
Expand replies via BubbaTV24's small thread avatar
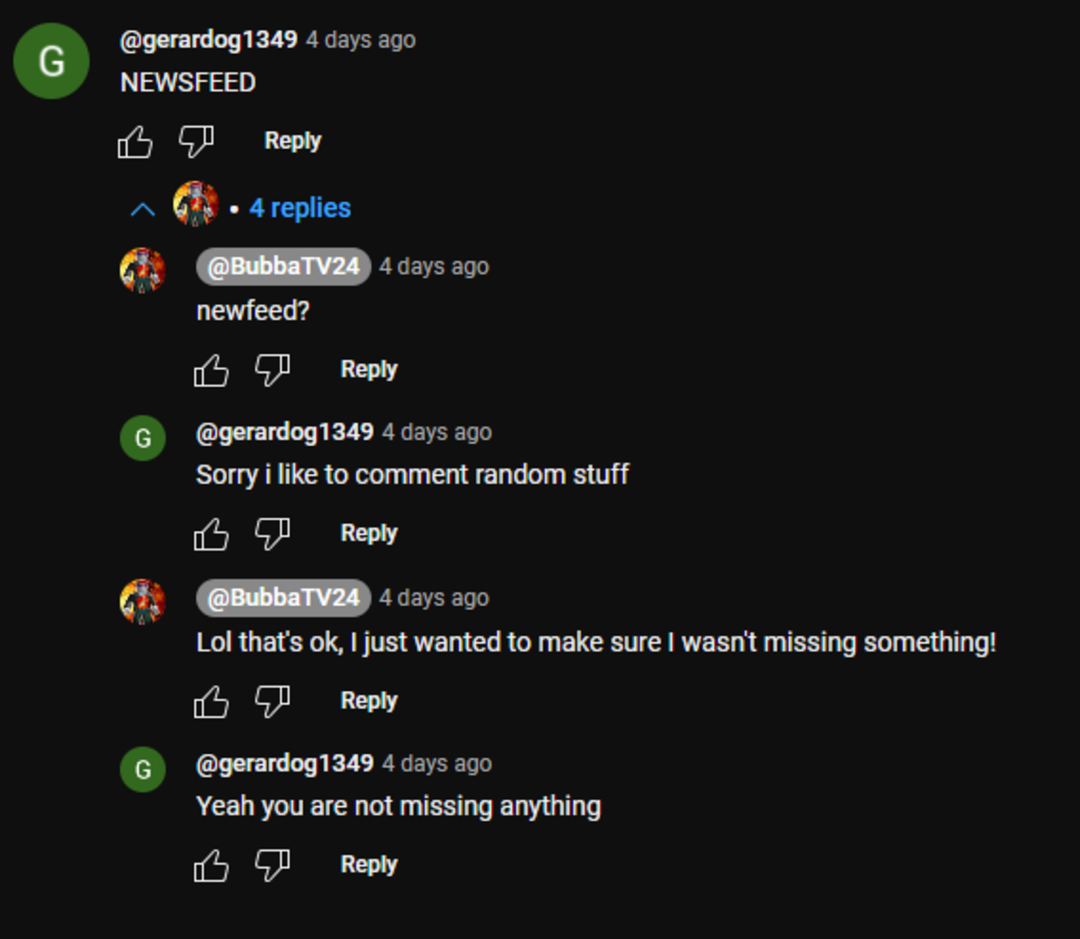click(x=196, y=206)
